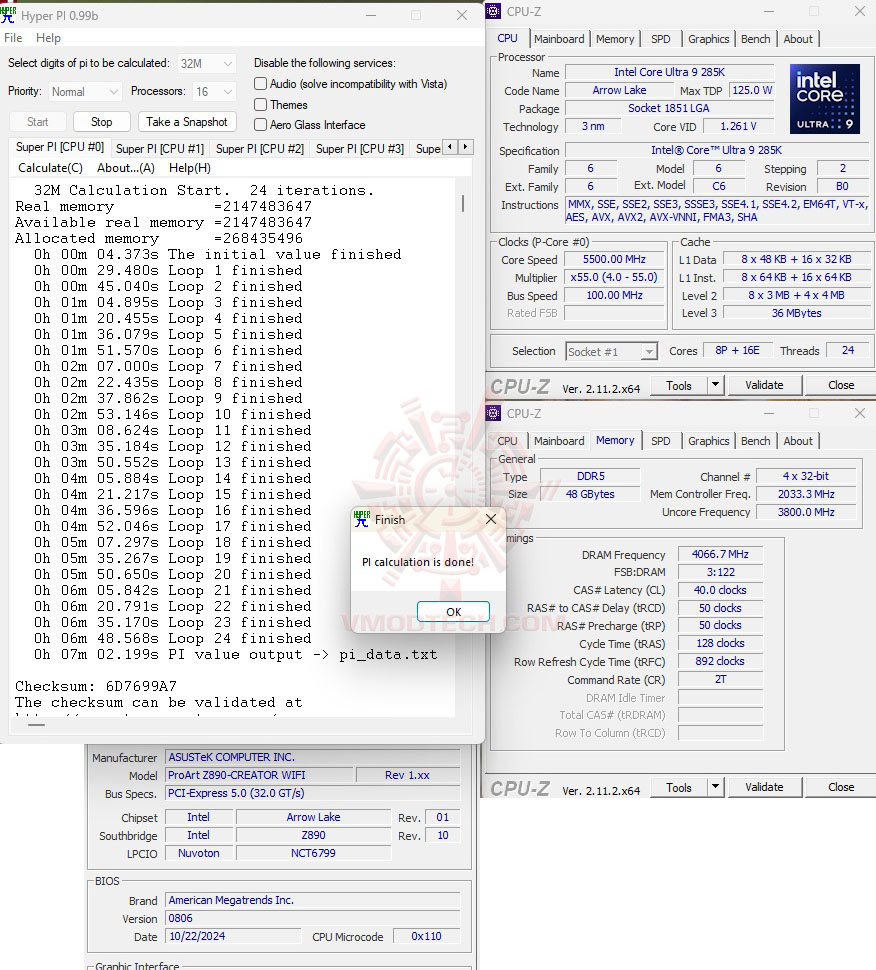The height and width of the screenshot is (970, 876).
Task: Open the digits of pi 32M dropdown
Action: [x=207, y=63]
